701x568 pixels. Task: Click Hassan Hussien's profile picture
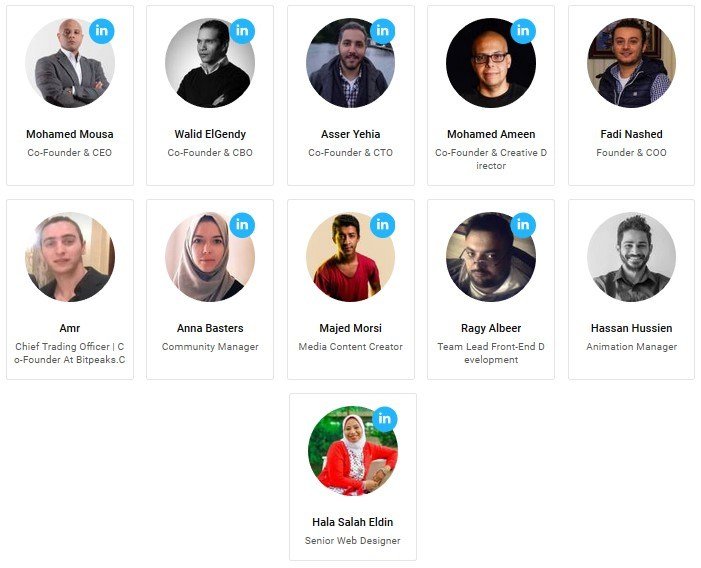631,257
